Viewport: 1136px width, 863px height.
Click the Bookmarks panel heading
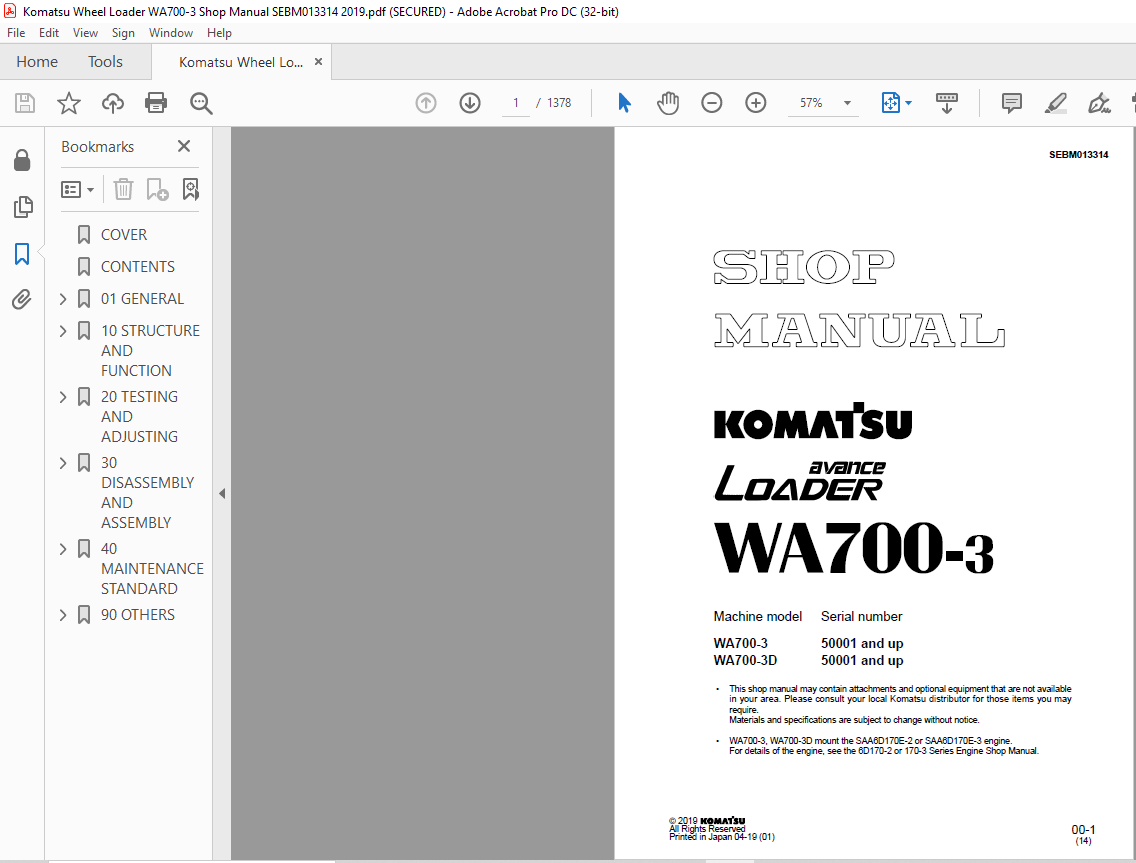[98, 146]
